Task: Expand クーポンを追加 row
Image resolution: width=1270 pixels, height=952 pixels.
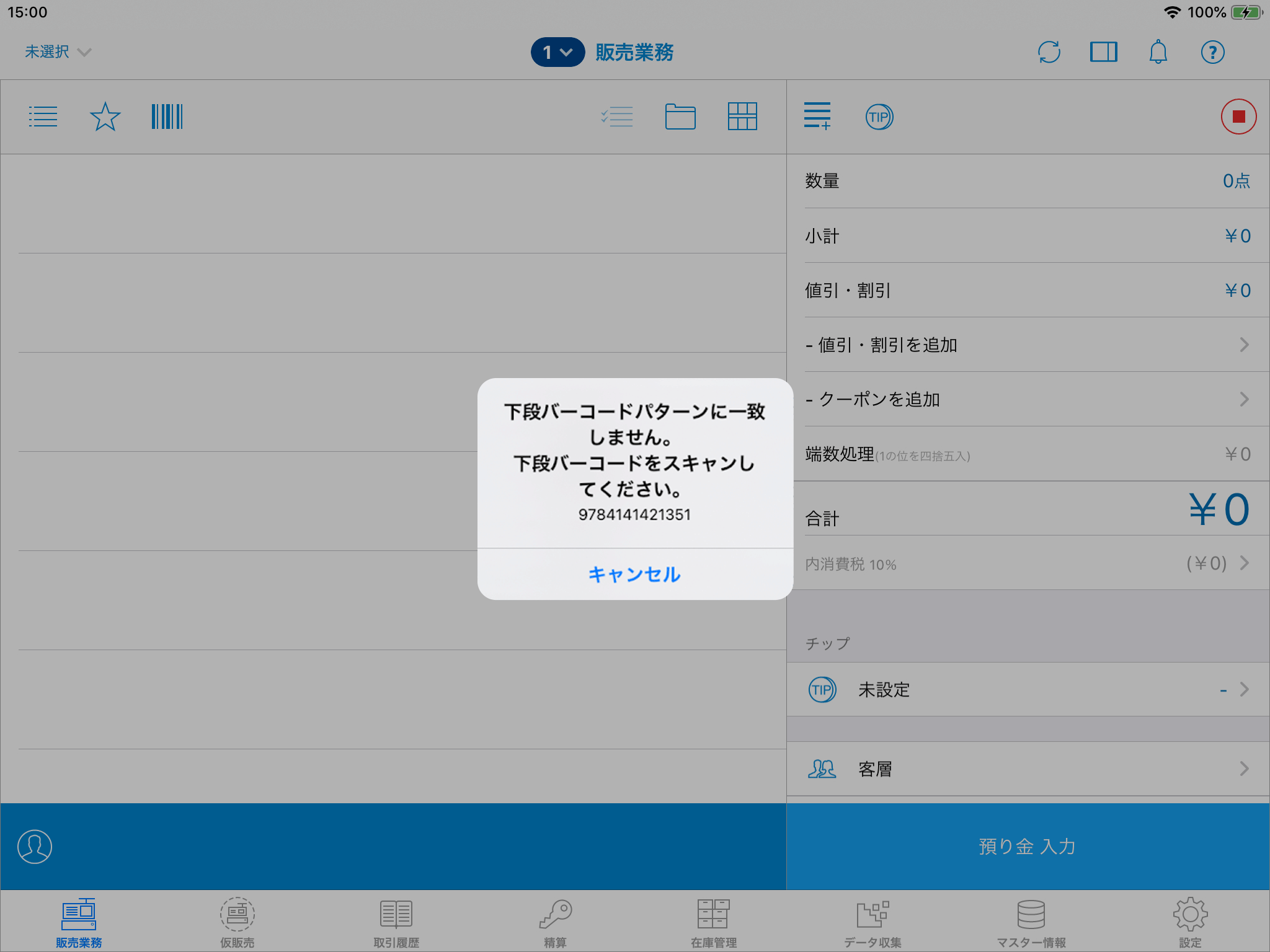Action: 1028,399
